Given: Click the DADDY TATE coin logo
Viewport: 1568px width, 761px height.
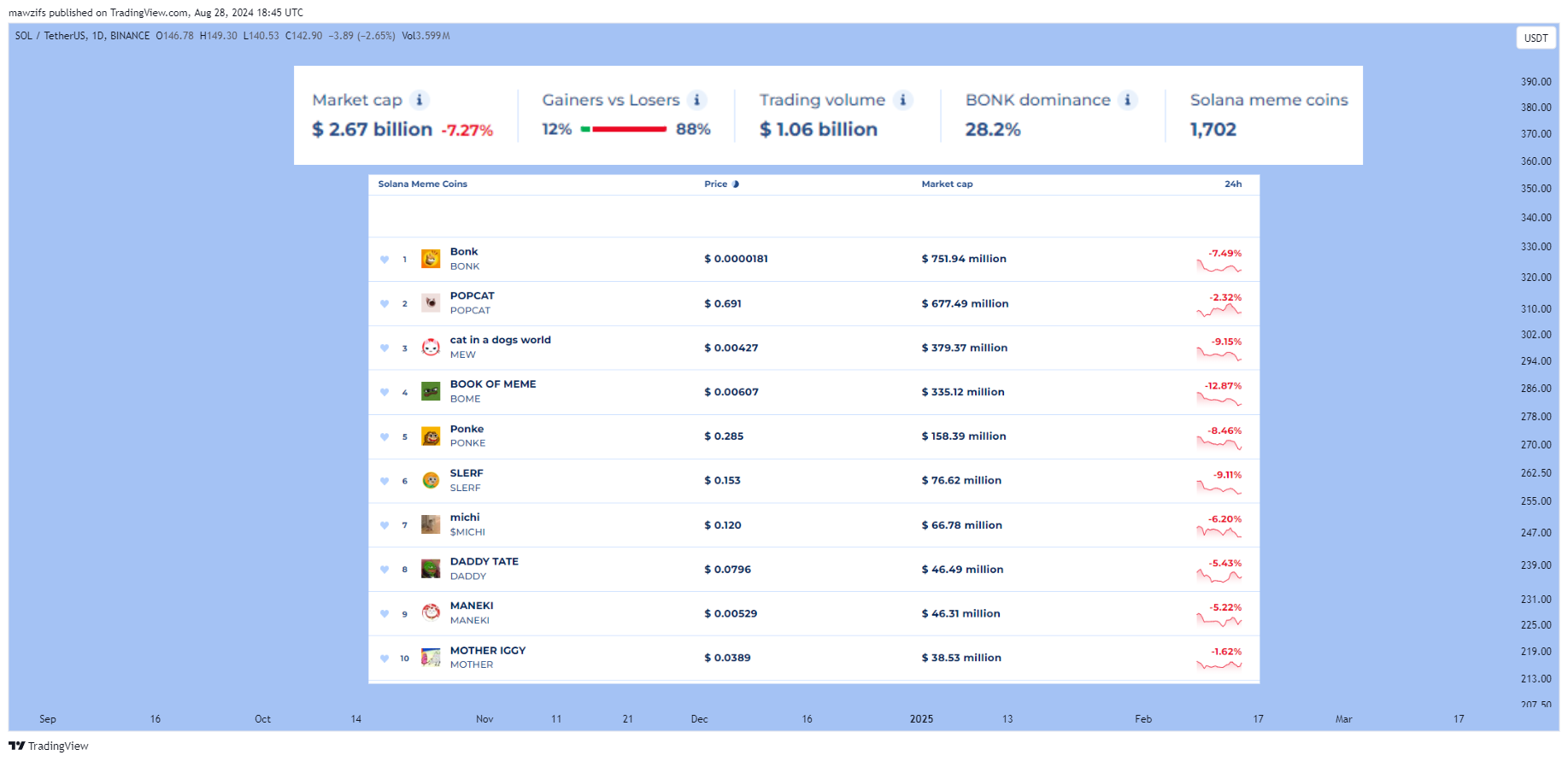Looking at the screenshot, I should click(x=431, y=569).
